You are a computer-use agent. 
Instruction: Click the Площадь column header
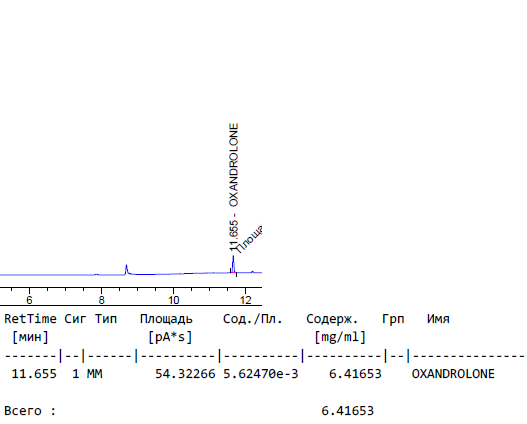166,319
